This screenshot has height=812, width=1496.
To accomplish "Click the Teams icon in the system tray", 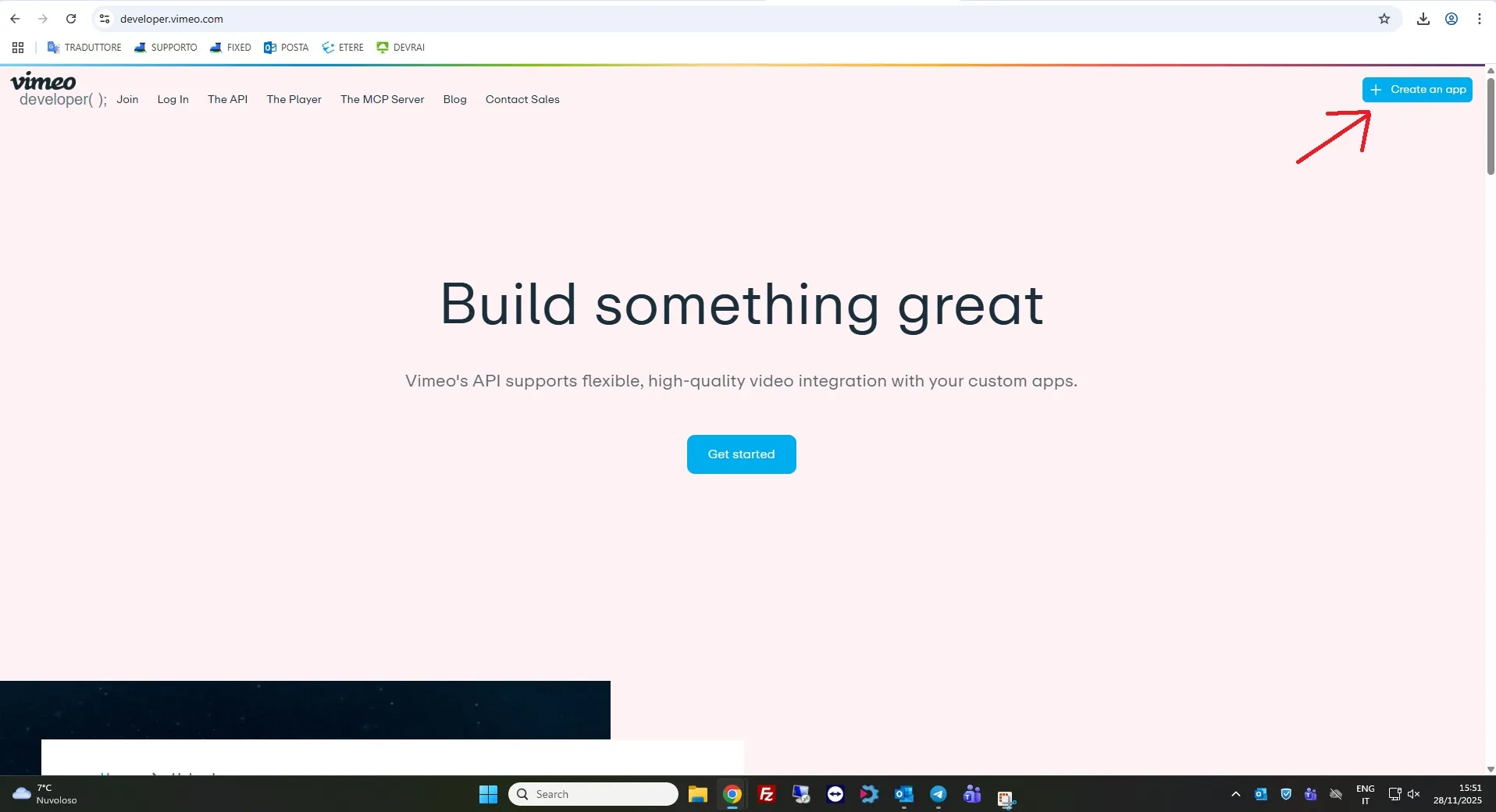I will pos(1311,794).
